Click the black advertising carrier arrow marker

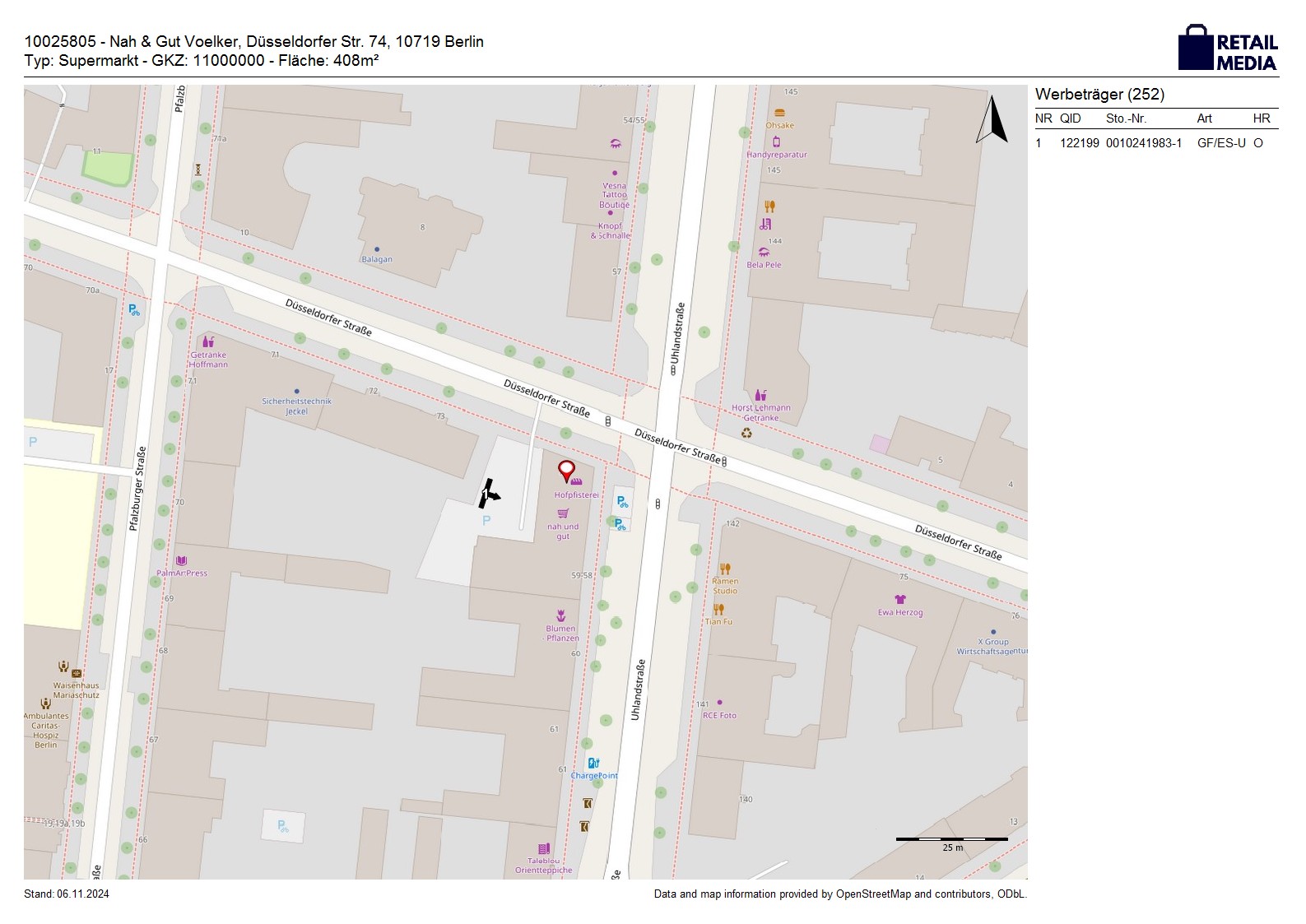pyautogui.click(x=489, y=494)
